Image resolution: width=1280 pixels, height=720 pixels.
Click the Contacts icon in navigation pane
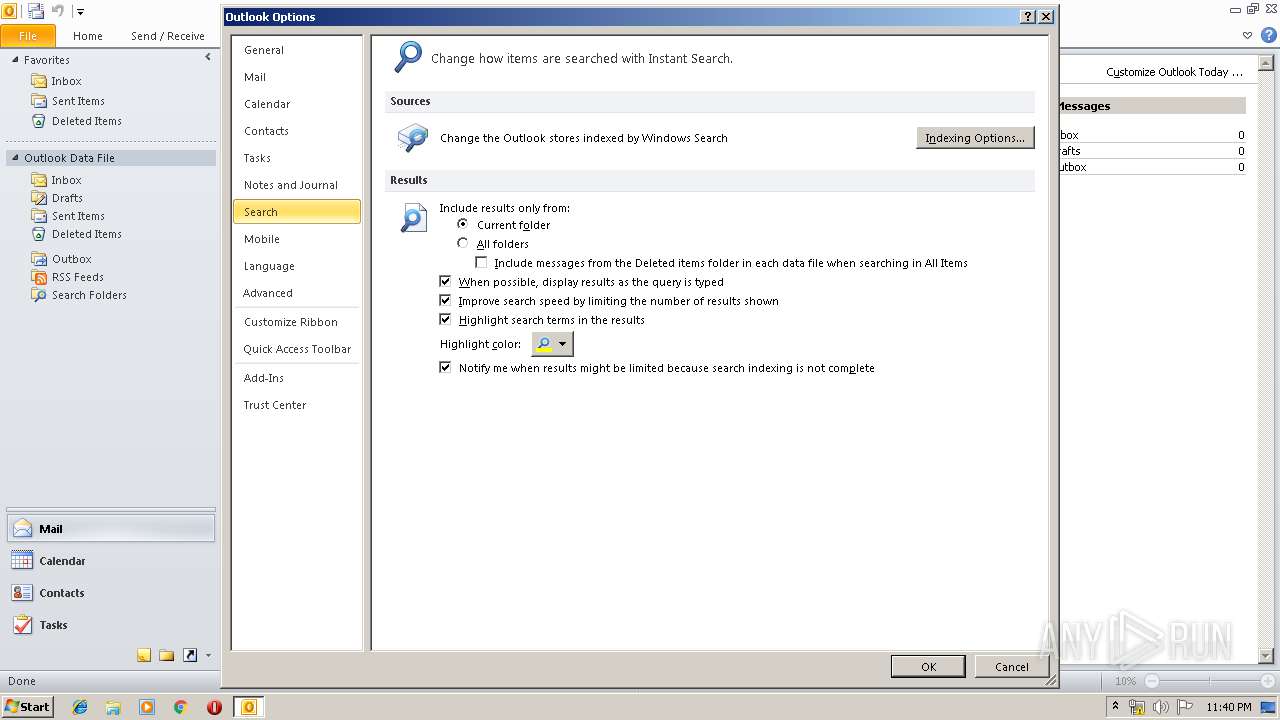pos(22,593)
